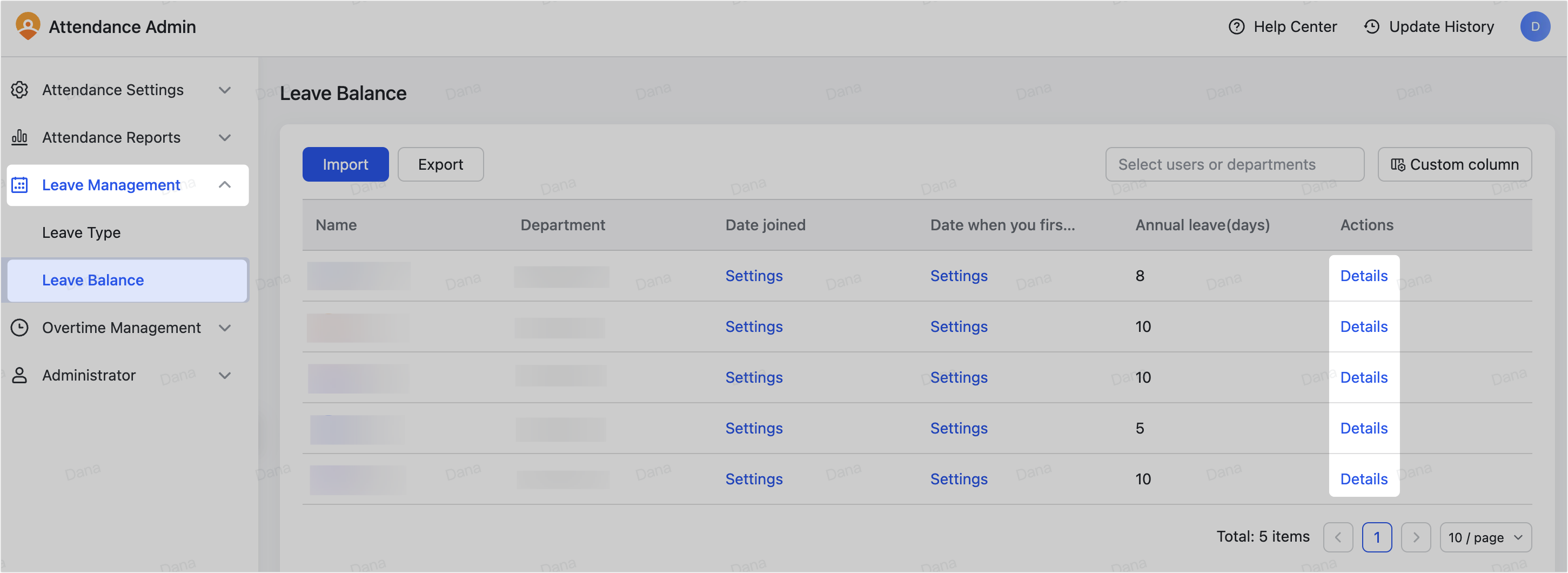This screenshot has height=573, width=1568.
Task: Open Details for the employee with 8 days
Action: pyautogui.click(x=1363, y=276)
